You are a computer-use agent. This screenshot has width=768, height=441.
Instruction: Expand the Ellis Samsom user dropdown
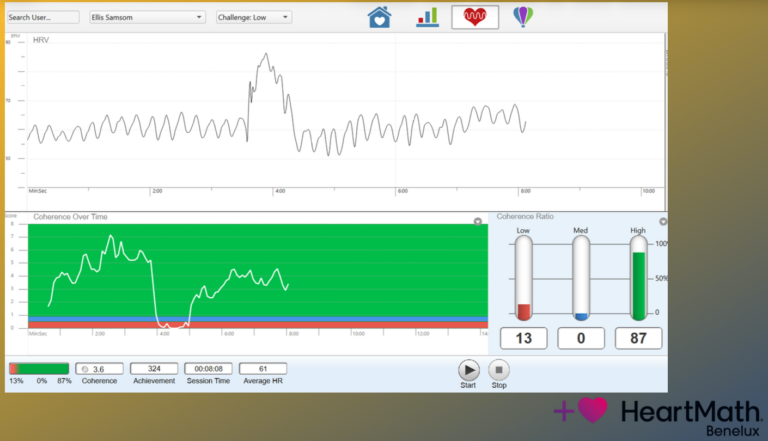click(x=147, y=17)
